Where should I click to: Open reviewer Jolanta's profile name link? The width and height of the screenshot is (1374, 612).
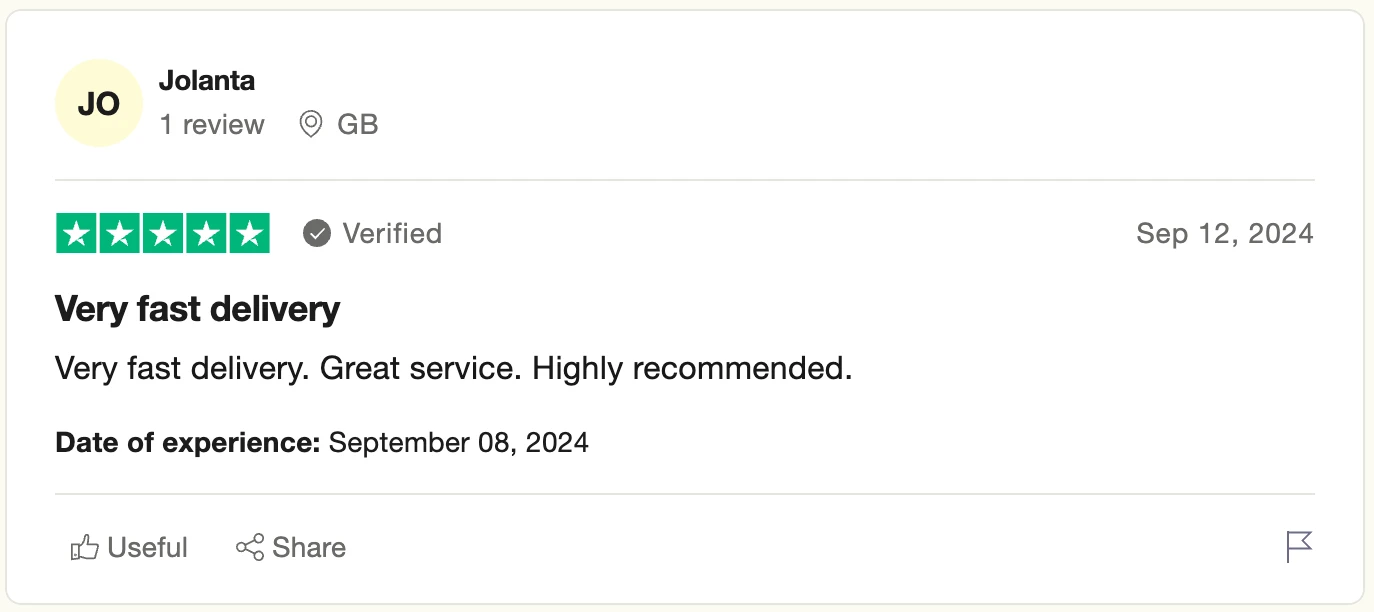pyautogui.click(x=207, y=81)
